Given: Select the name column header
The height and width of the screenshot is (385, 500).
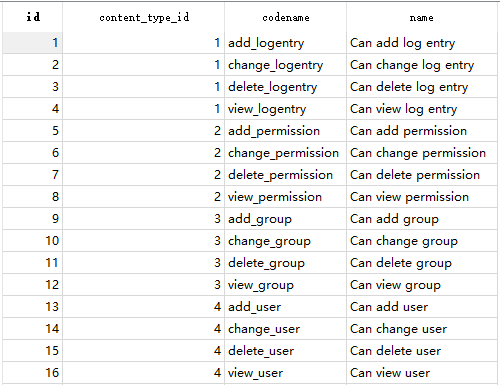Looking at the screenshot, I should (x=422, y=17).
